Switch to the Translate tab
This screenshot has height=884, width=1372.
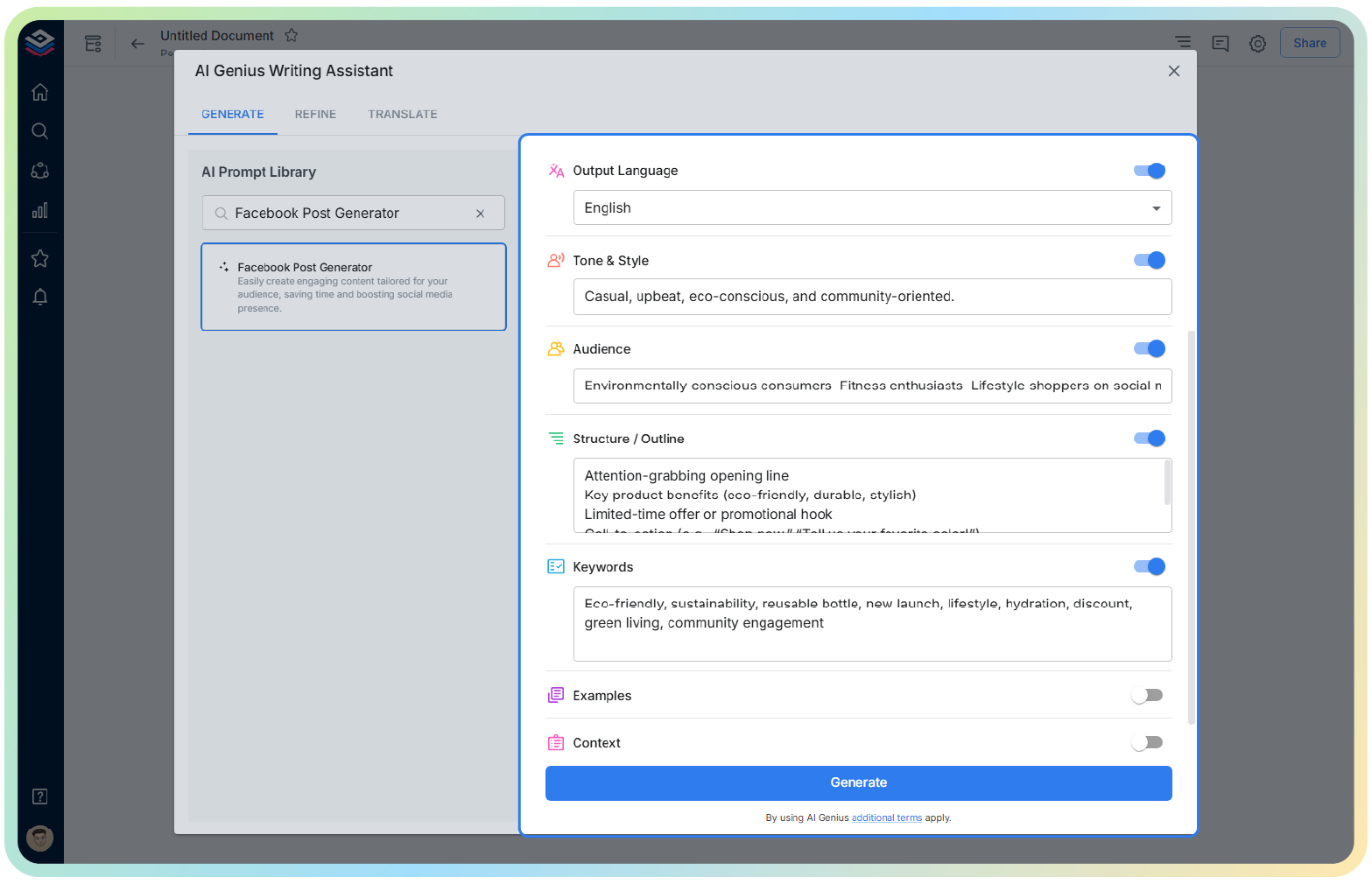pyautogui.click(x=402, y=115)
